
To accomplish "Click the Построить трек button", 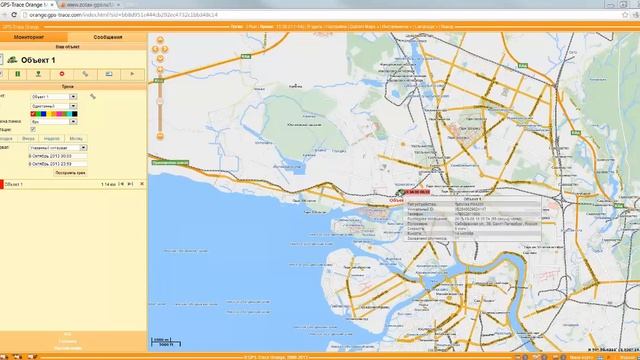I will [70, 173].
